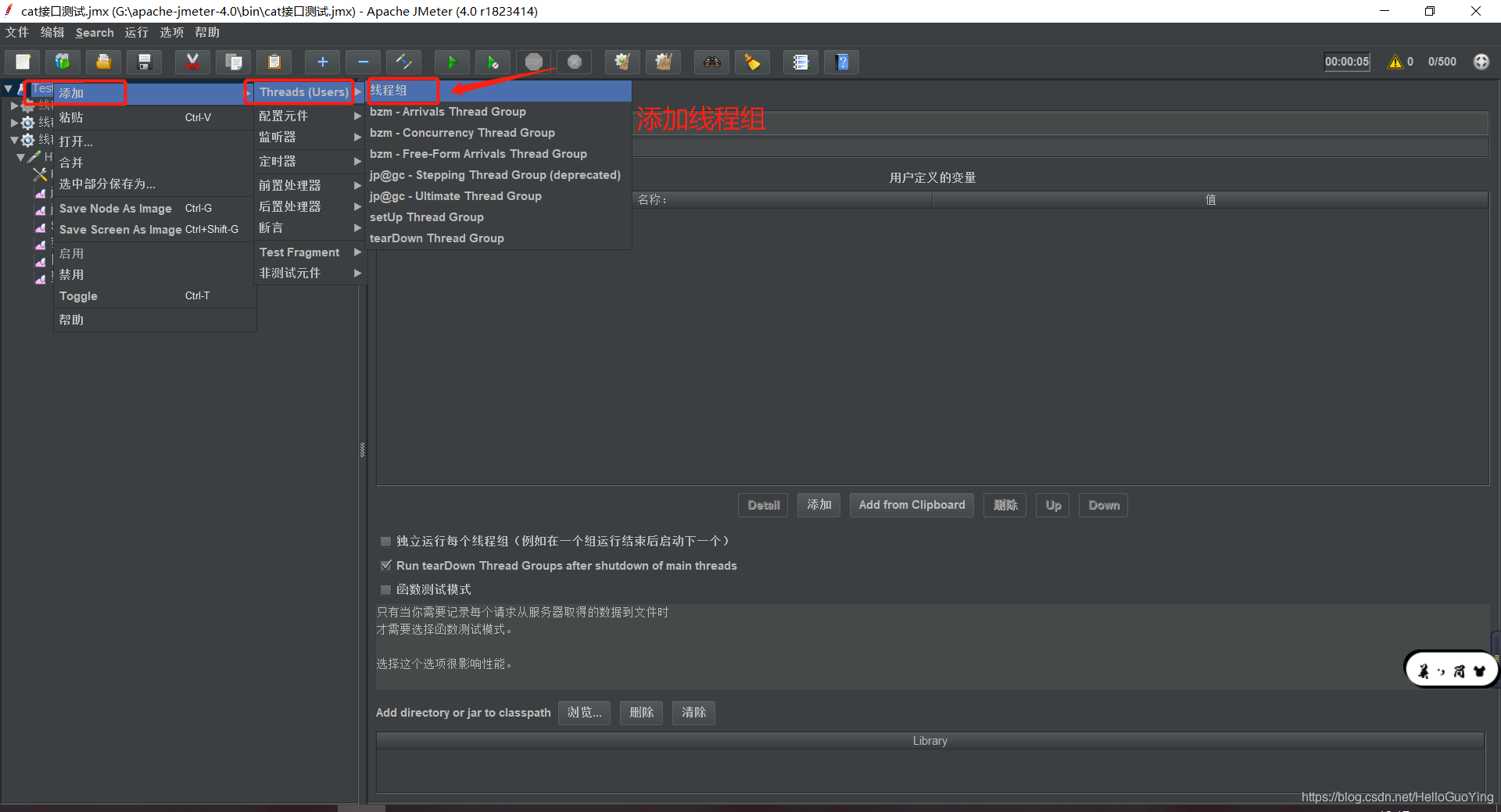Open Search with binoculars icon
The width and height of the screenshot is (1501, 812).
[711, 62]
